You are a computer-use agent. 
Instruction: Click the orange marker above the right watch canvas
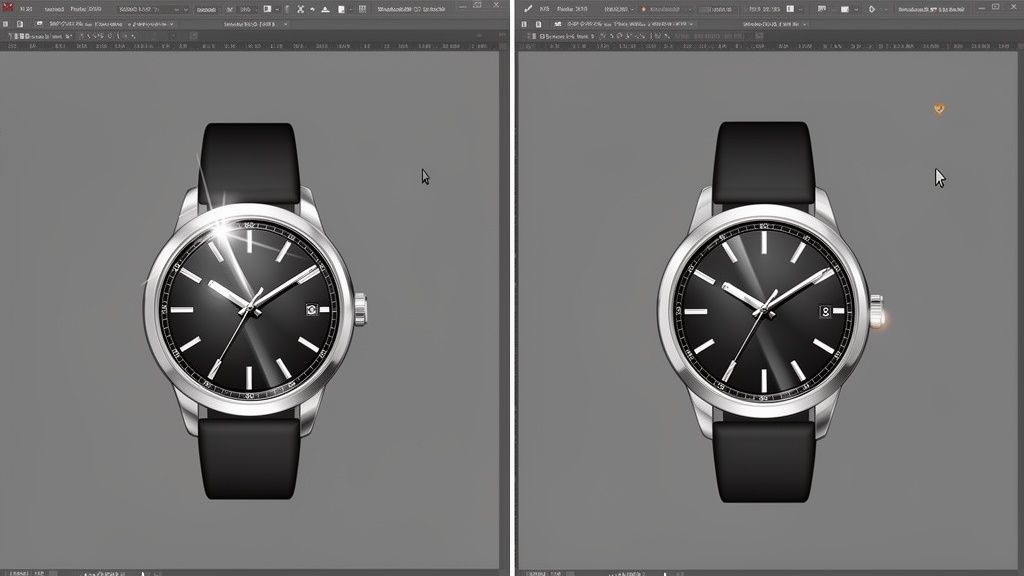[x=938, y=107]
